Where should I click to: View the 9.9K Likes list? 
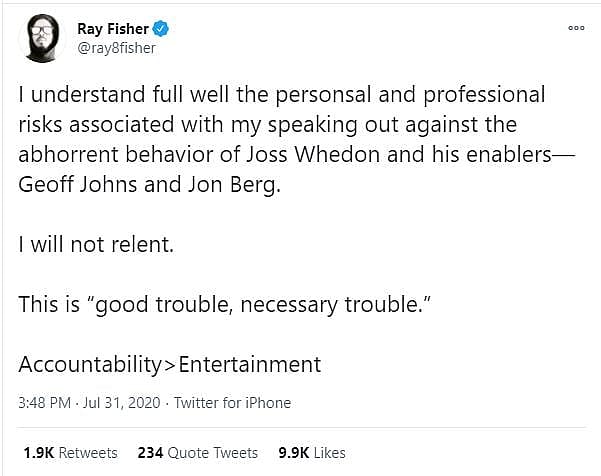[x=313, y=453]
